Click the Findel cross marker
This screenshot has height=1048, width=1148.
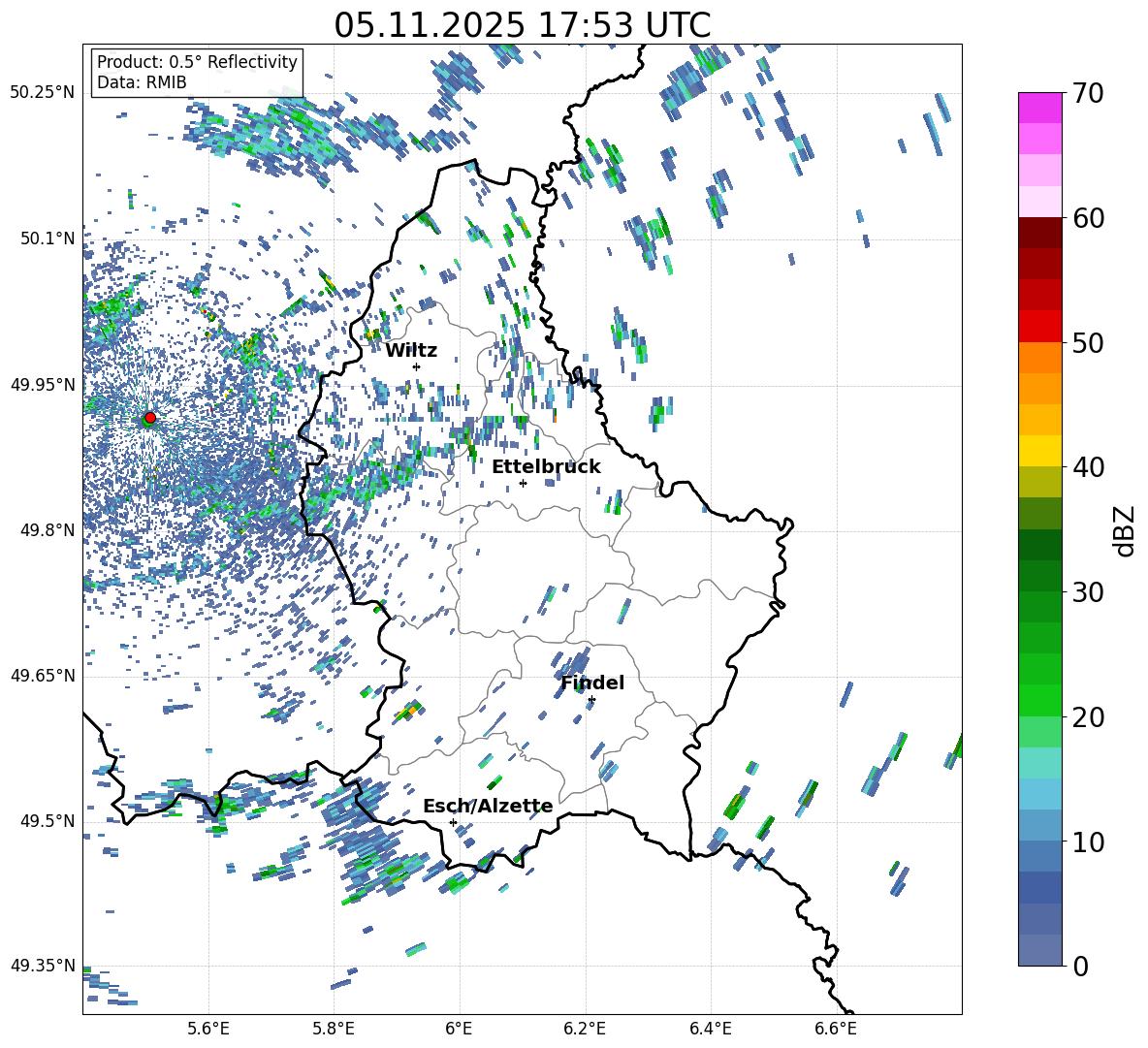tap(591, 699)
